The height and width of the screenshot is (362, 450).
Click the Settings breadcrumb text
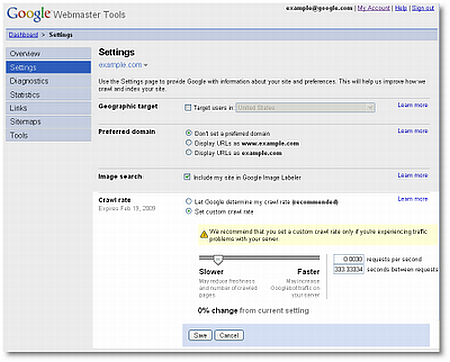click(61, 35)
